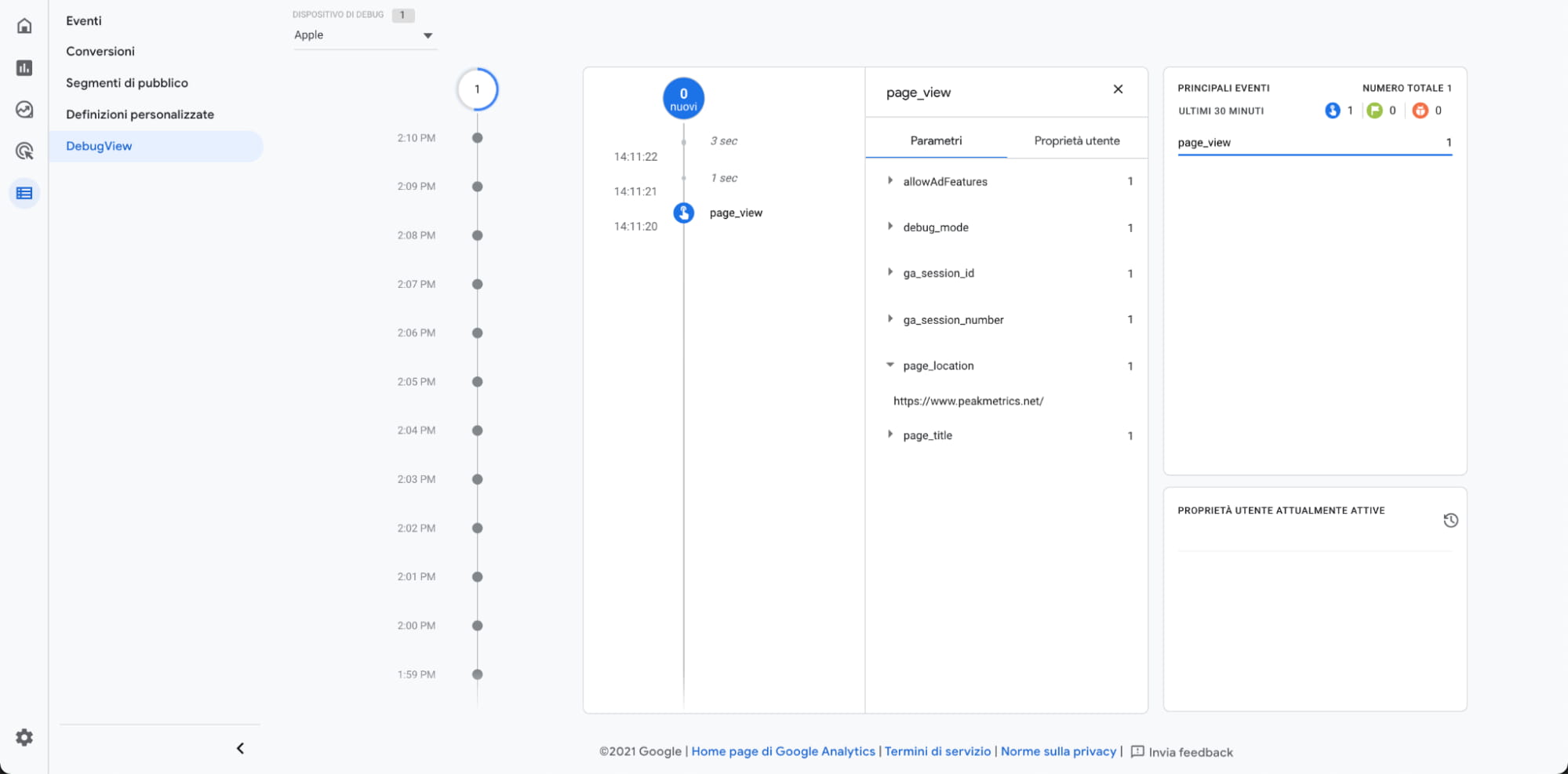Click Invia feedback button
1568x774 pixels.
point(1182,752)
